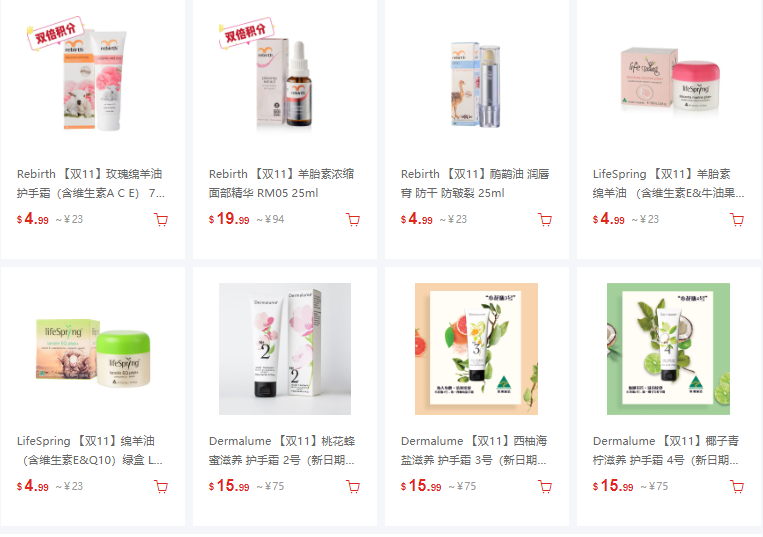Add Rebirth rose lanolin hand cream to cart

[161, 220]
